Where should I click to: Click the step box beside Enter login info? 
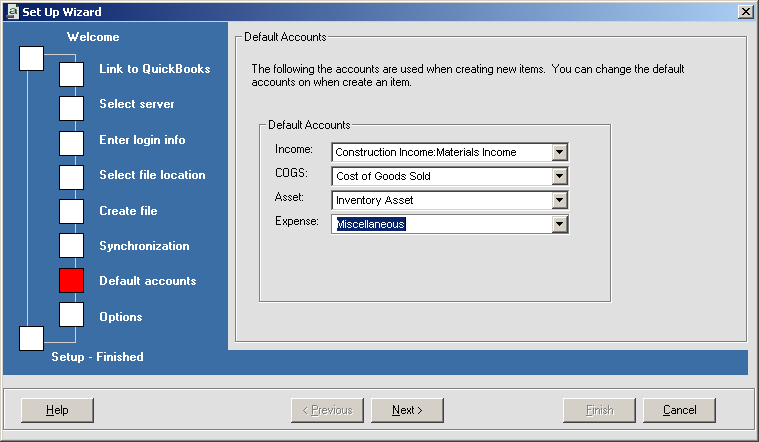tap(72, 143)
